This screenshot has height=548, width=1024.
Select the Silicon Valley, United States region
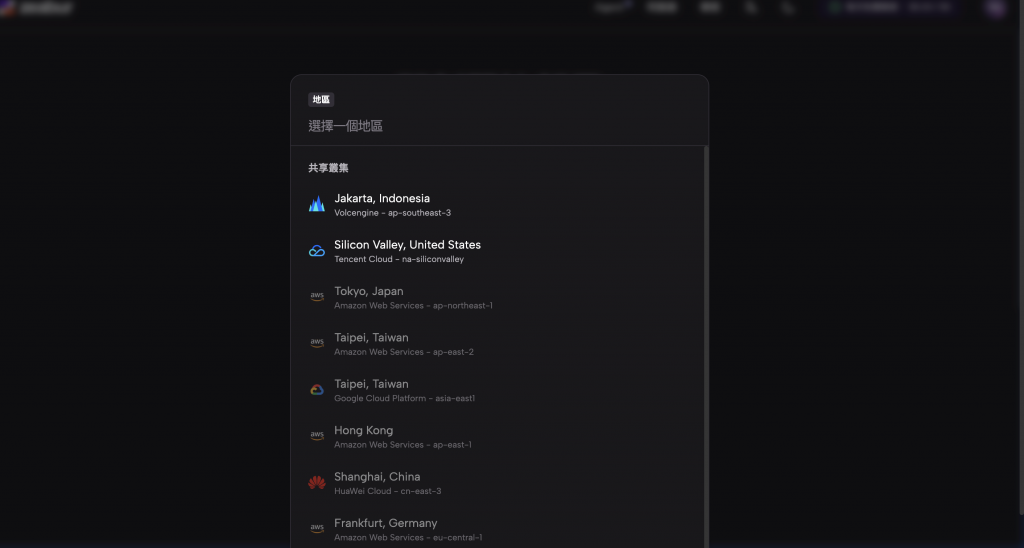coord(498,251)
